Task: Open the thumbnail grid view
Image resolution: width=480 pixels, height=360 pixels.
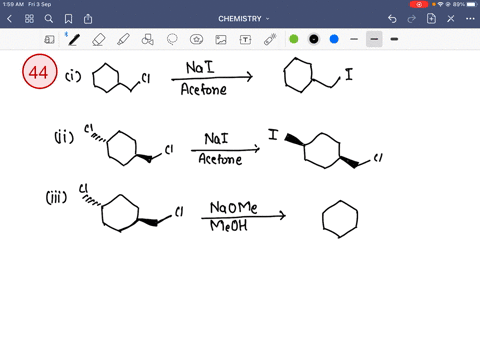Action: click(x=29, y=19)
